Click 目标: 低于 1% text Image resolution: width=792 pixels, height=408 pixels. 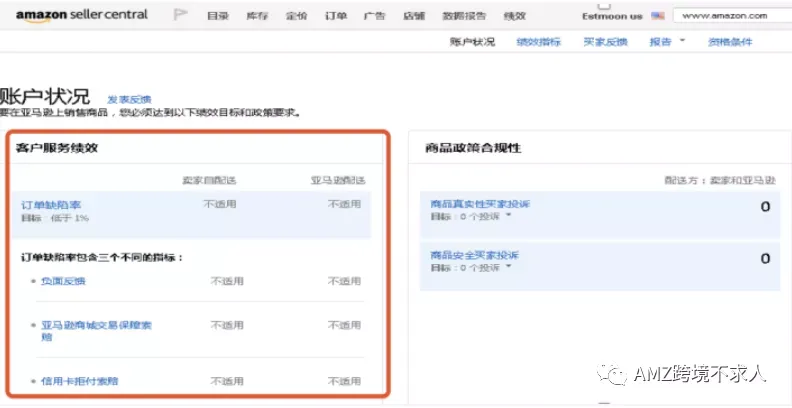tap(55, 218)
